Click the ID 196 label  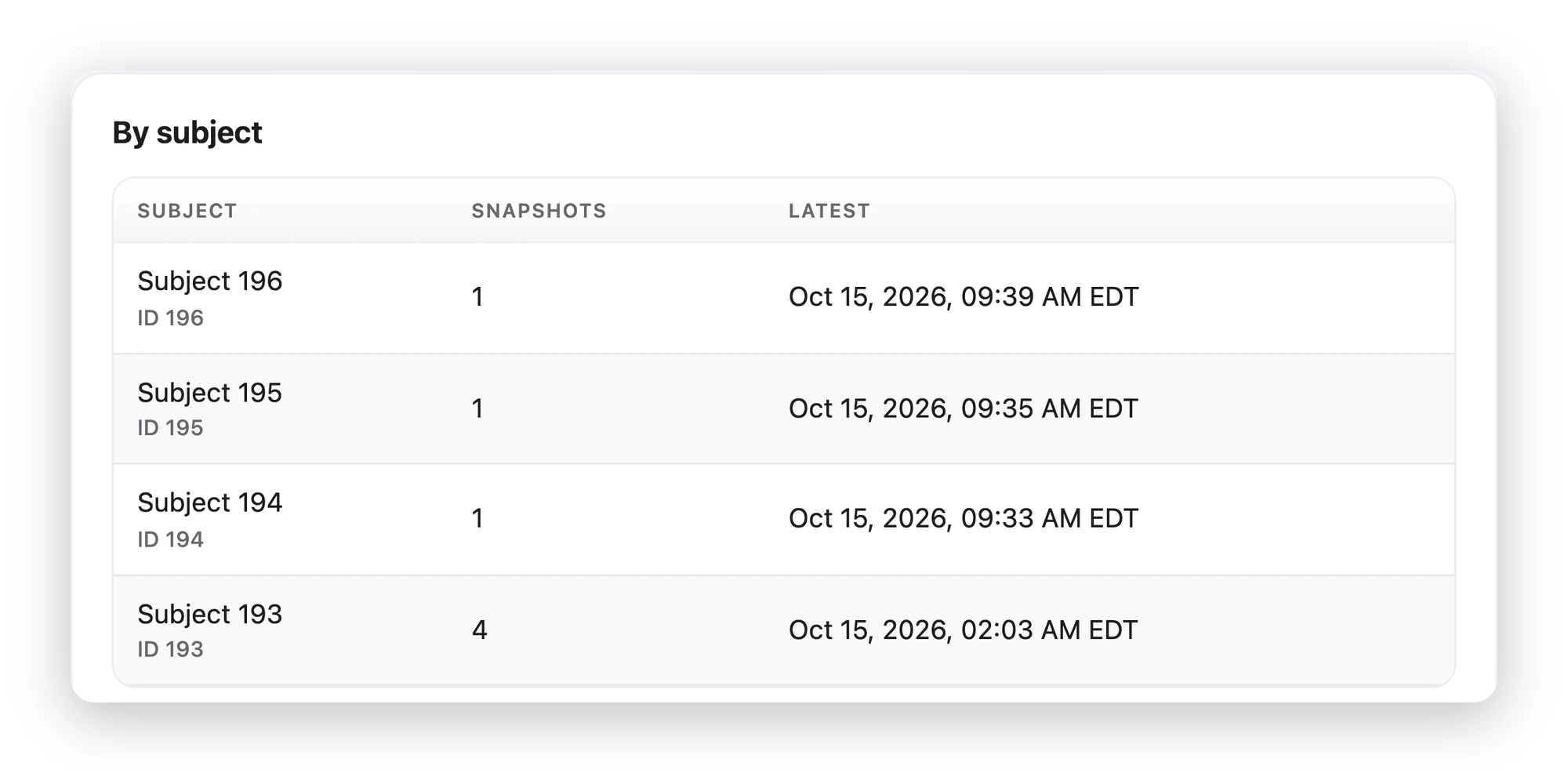pyautogui.click(x=170, y=318)
